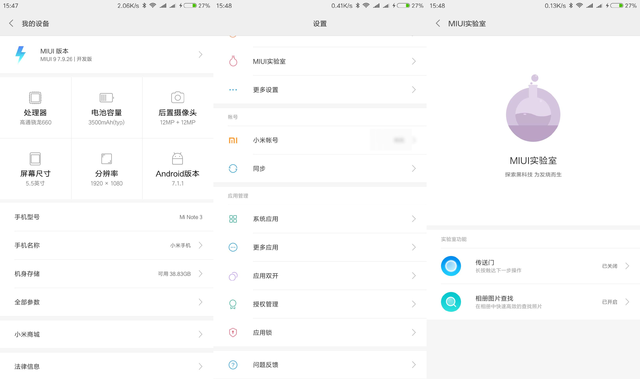Open 应用锁 settings entry

click(320, 332)
